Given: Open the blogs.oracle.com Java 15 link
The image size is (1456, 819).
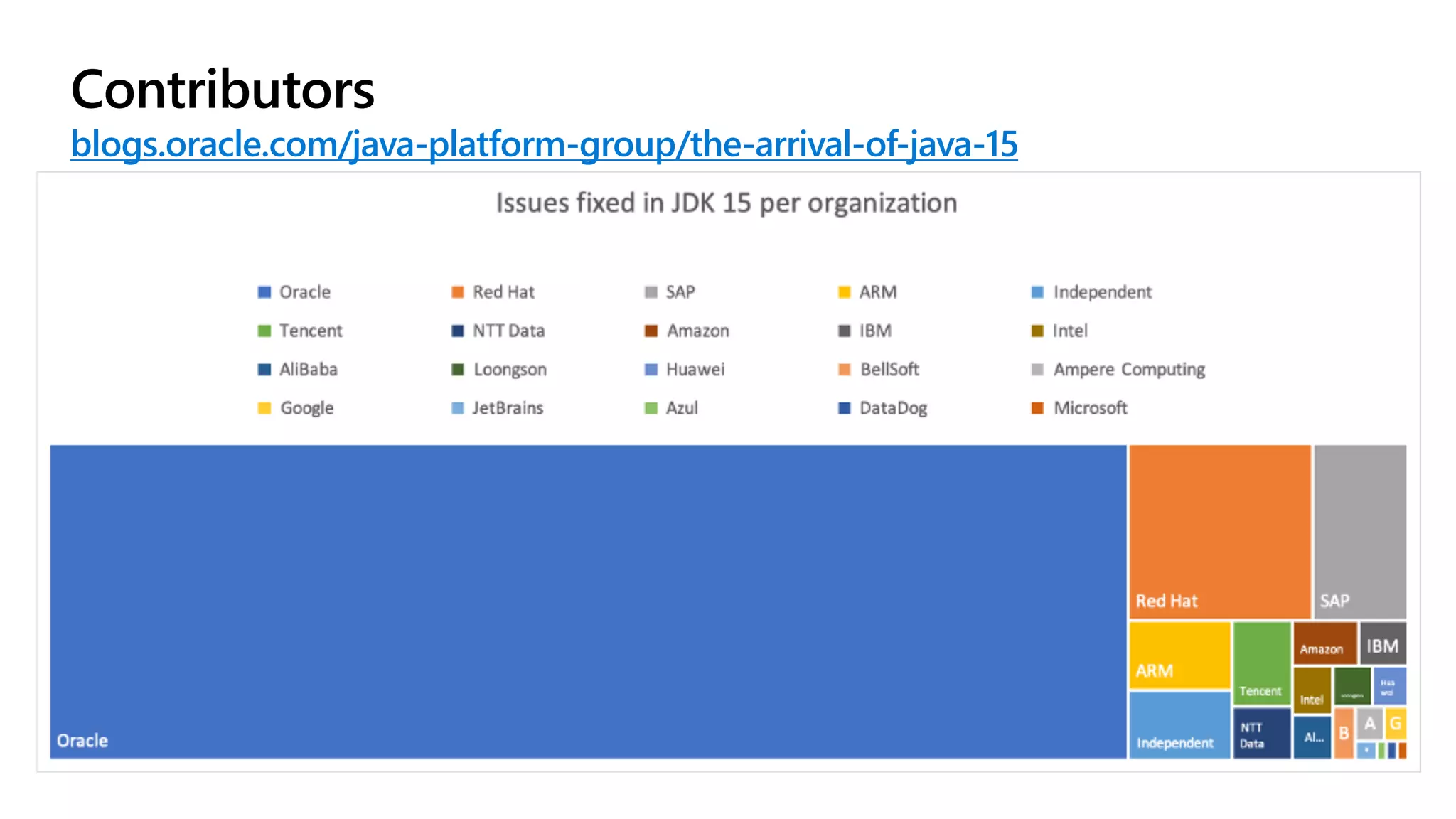Looking at the screenshot, I should 544,144.
